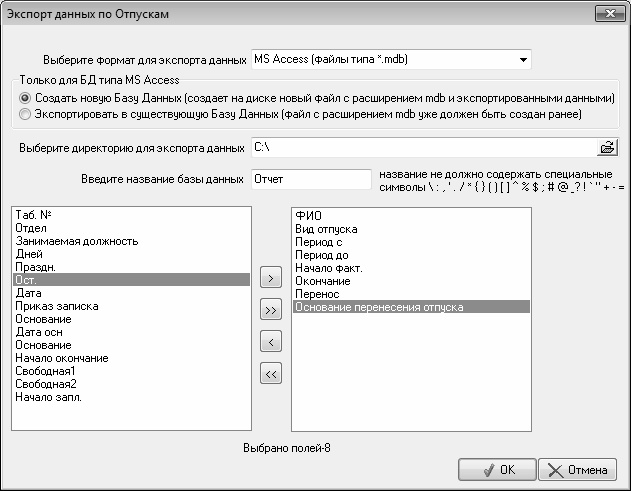The width and height of the screenshot is (631, 491).
Task: Move all fields right with double arrow
Action: click(x=270, y=310)
